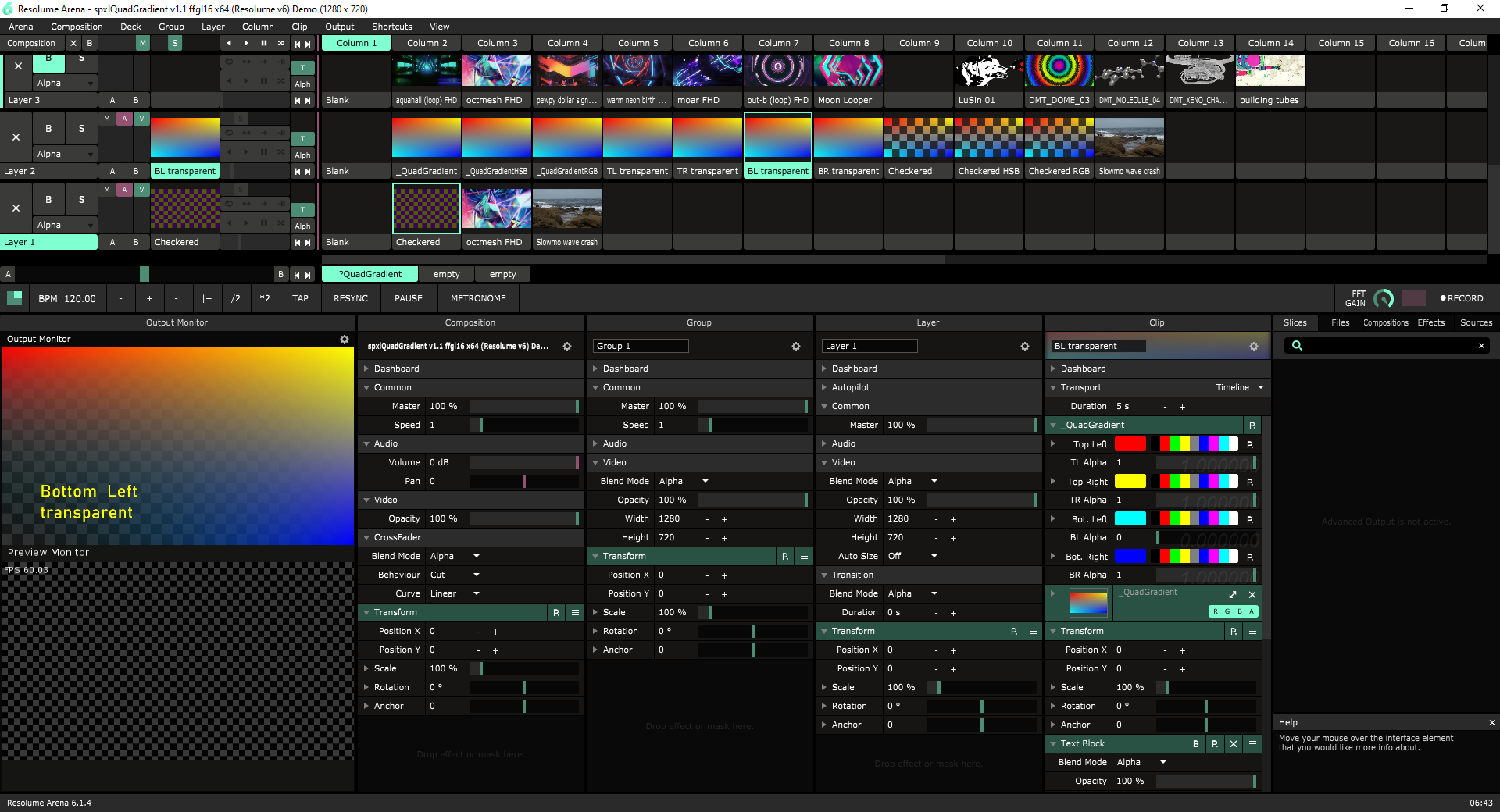The height and width of the screenshot is (812, 1500).
Task: Collapse Text Block effect section
Action: pos(1053,744)
